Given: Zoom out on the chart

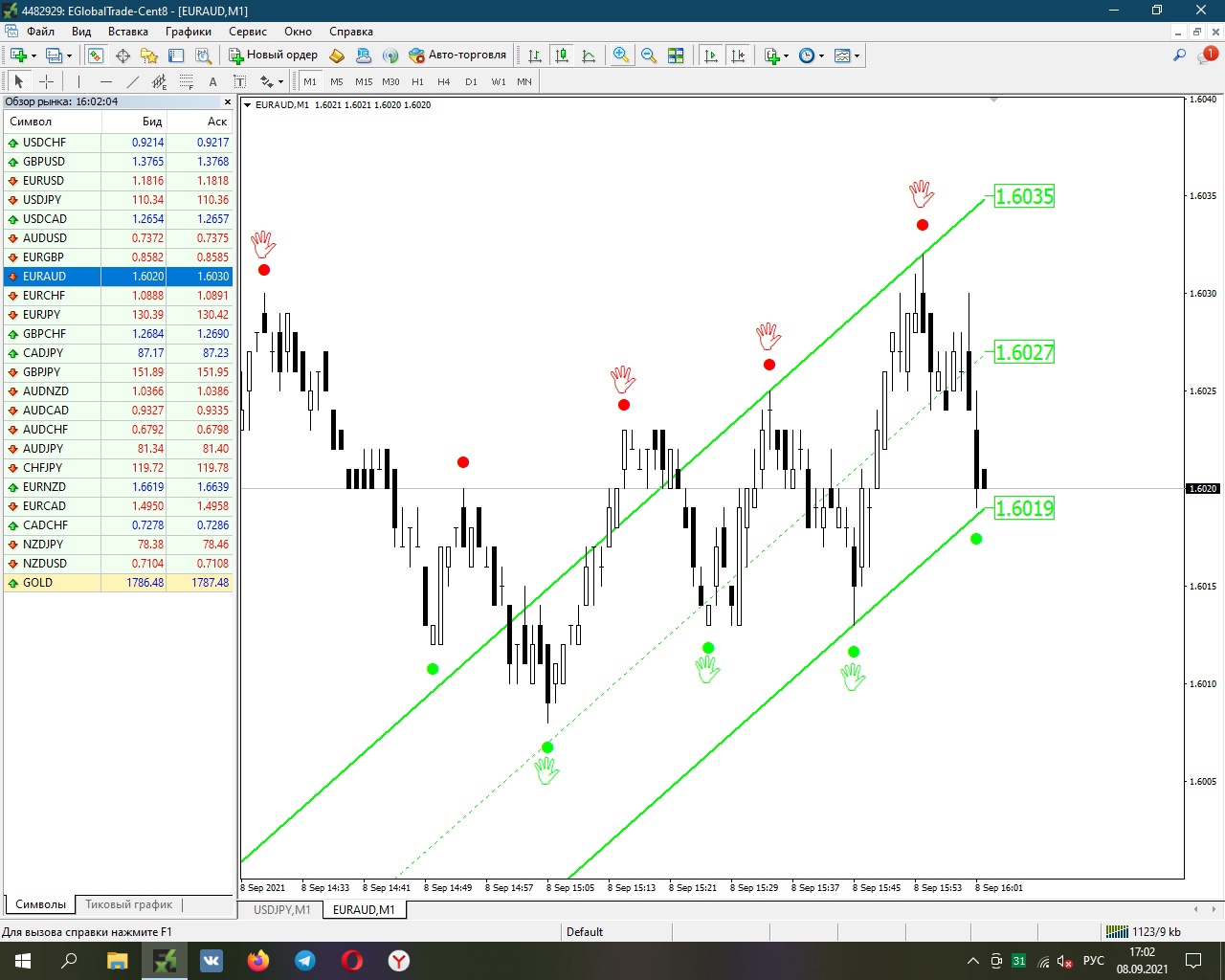Looking at the screenshot, I should [x=649, y=56].
